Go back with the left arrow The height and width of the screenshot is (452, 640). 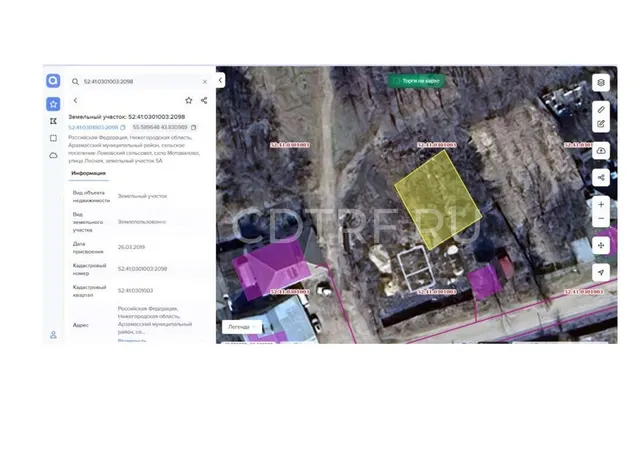click(76, 100)
